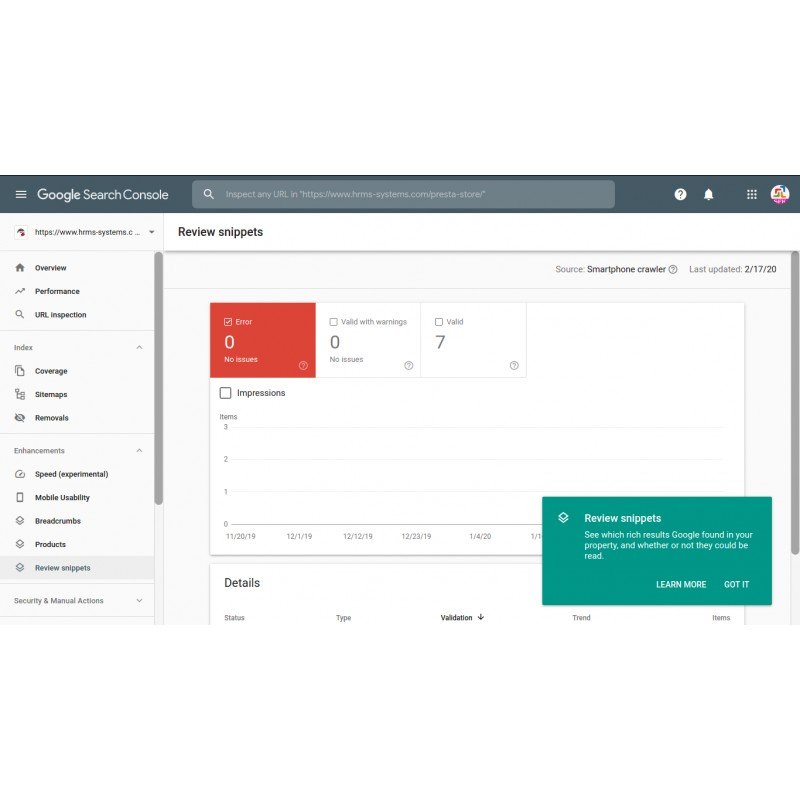This screenshot has height=800, width=800.
Task: Click the help icon in the Valid card
Action: pos(514,365)
